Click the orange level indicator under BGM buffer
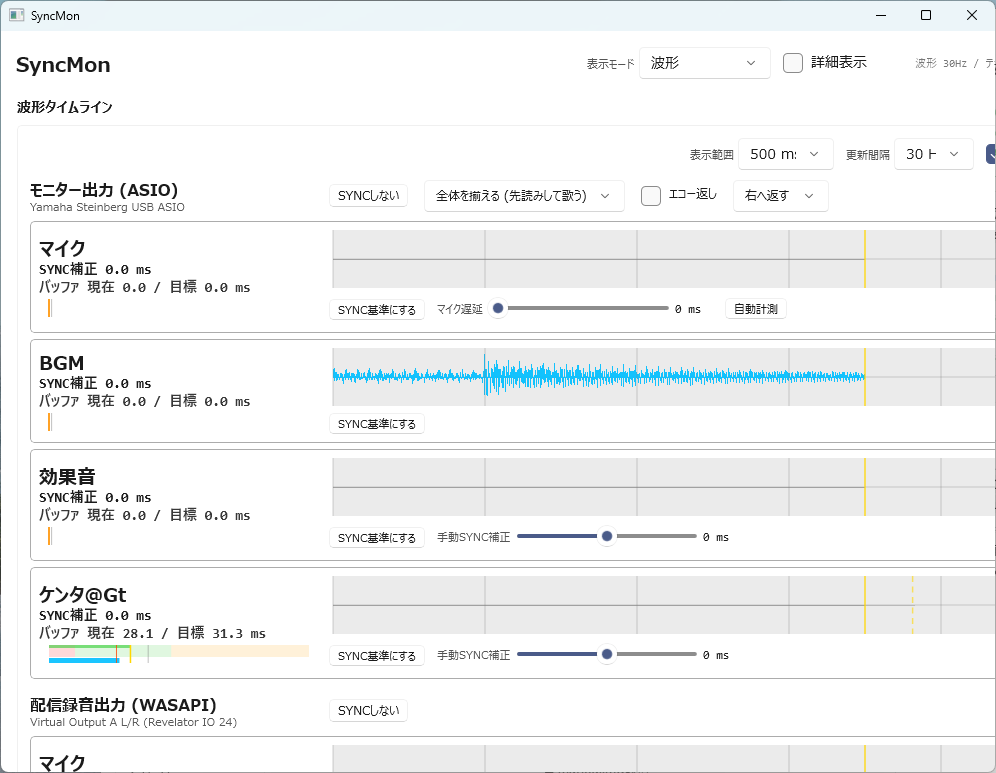The image size is (996, 773). point(50,422)
